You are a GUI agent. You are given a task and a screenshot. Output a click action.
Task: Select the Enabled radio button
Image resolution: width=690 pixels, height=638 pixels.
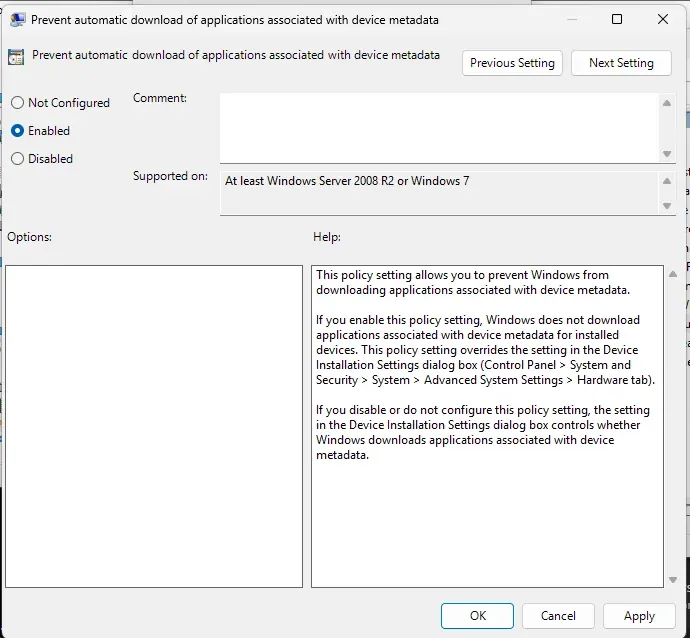pyautogui.click(x=18, y=131)
